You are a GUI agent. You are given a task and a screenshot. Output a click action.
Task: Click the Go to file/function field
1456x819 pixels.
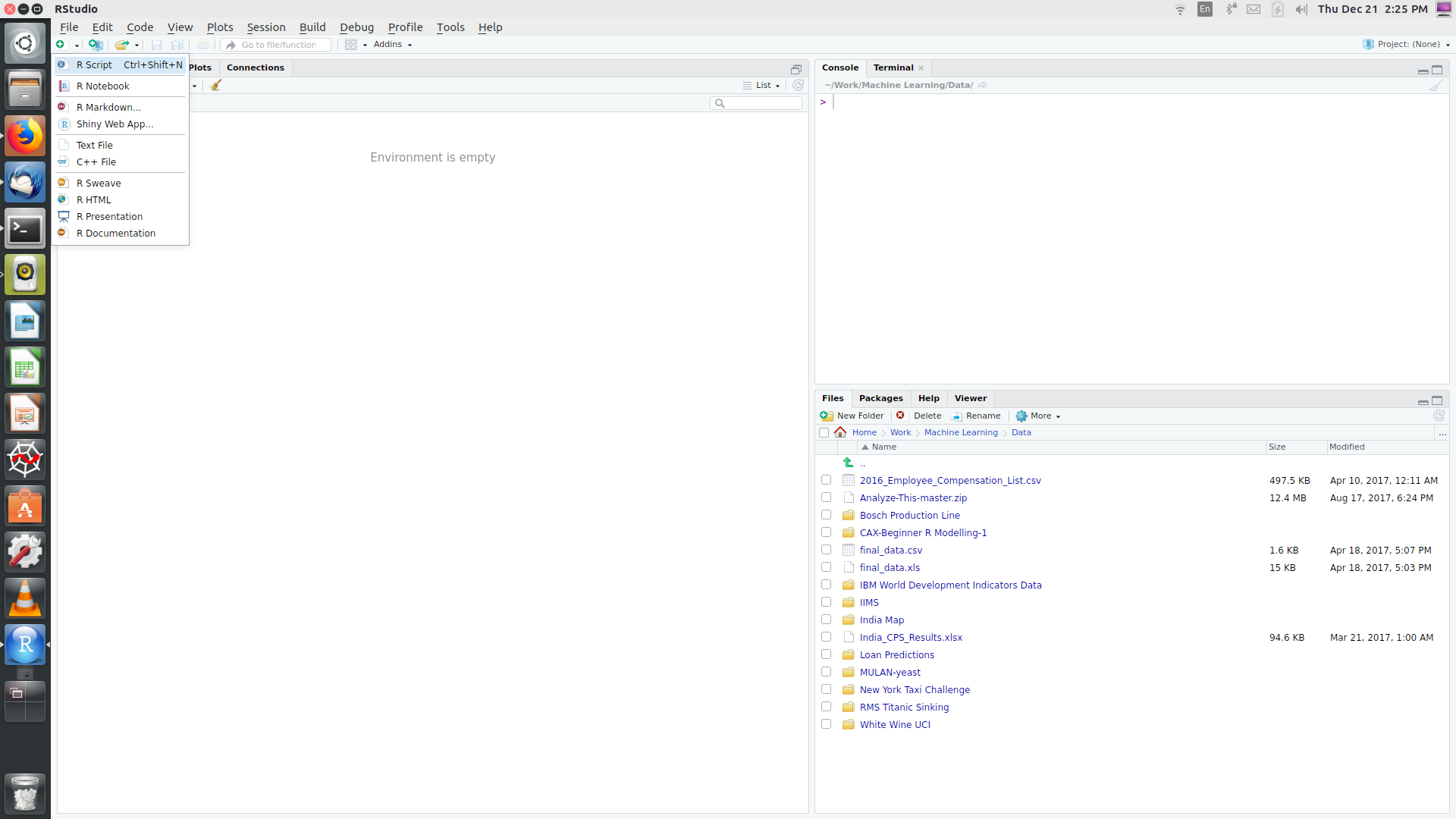[x=278, y=45]
